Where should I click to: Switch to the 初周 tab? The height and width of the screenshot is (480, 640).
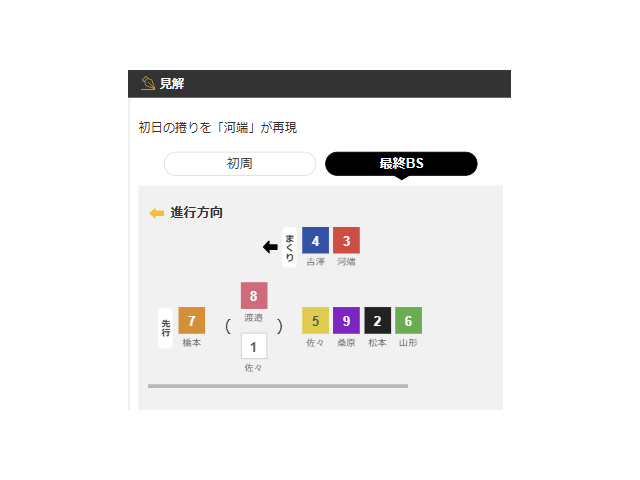pyautogui.click(x=240, y=164)
